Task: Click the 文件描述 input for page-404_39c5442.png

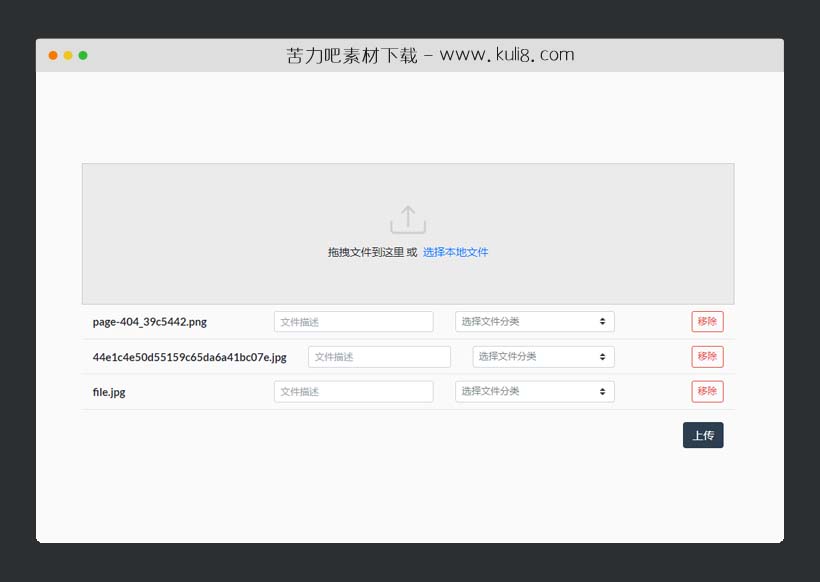Action: click(353, 321)
